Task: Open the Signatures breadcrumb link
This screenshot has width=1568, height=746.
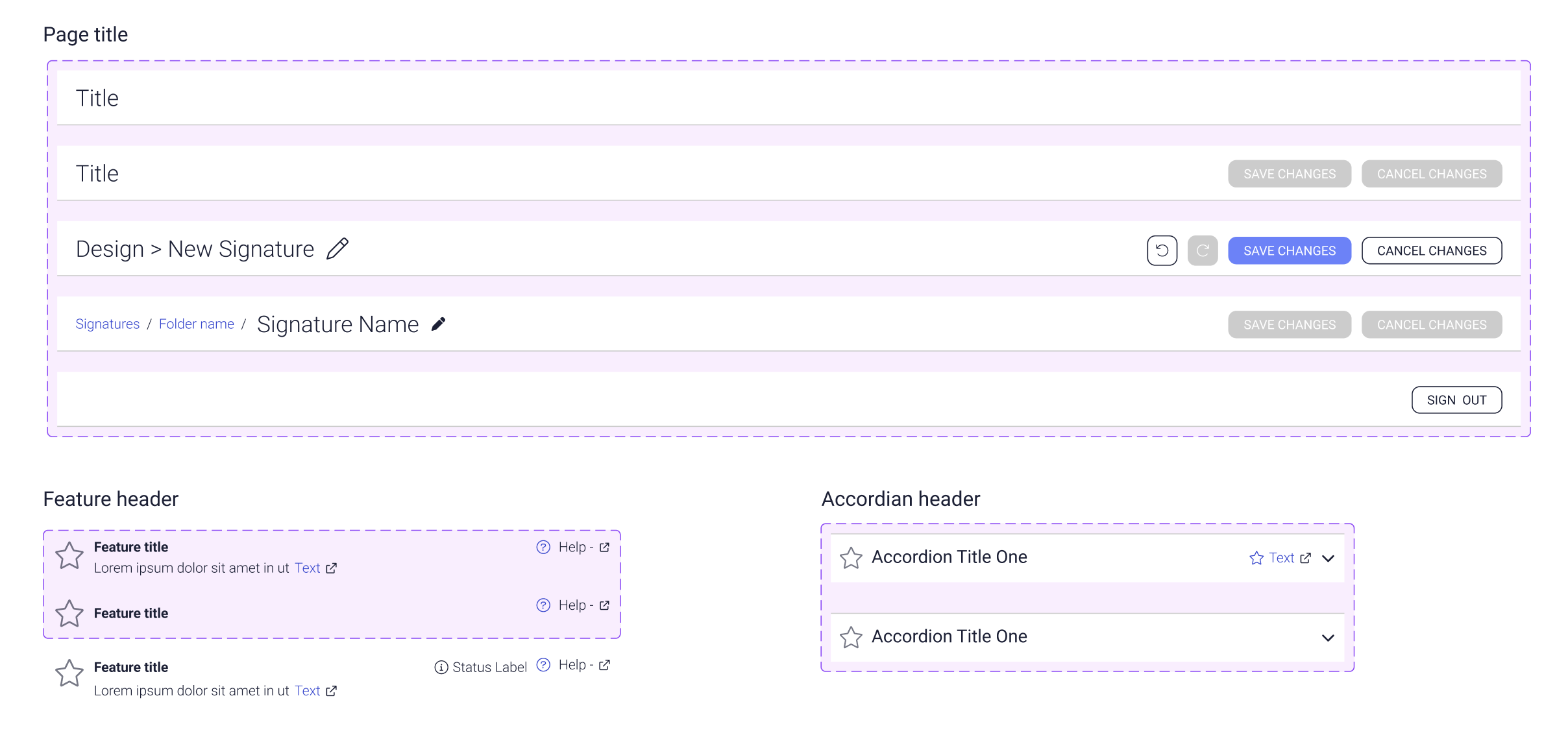Action: click(108, 324)
